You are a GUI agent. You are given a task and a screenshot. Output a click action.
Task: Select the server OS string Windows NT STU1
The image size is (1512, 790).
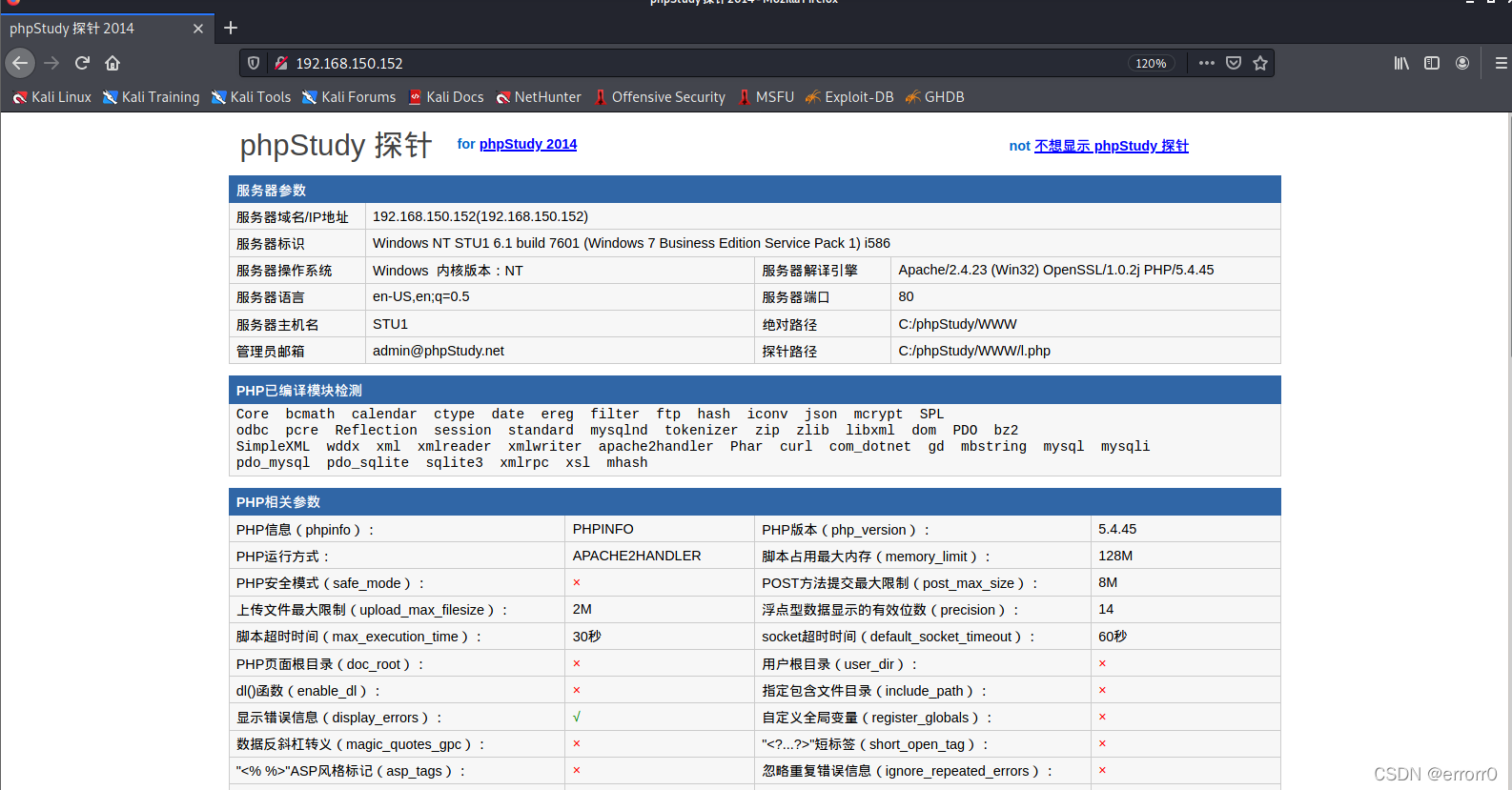tap(631, 243)
